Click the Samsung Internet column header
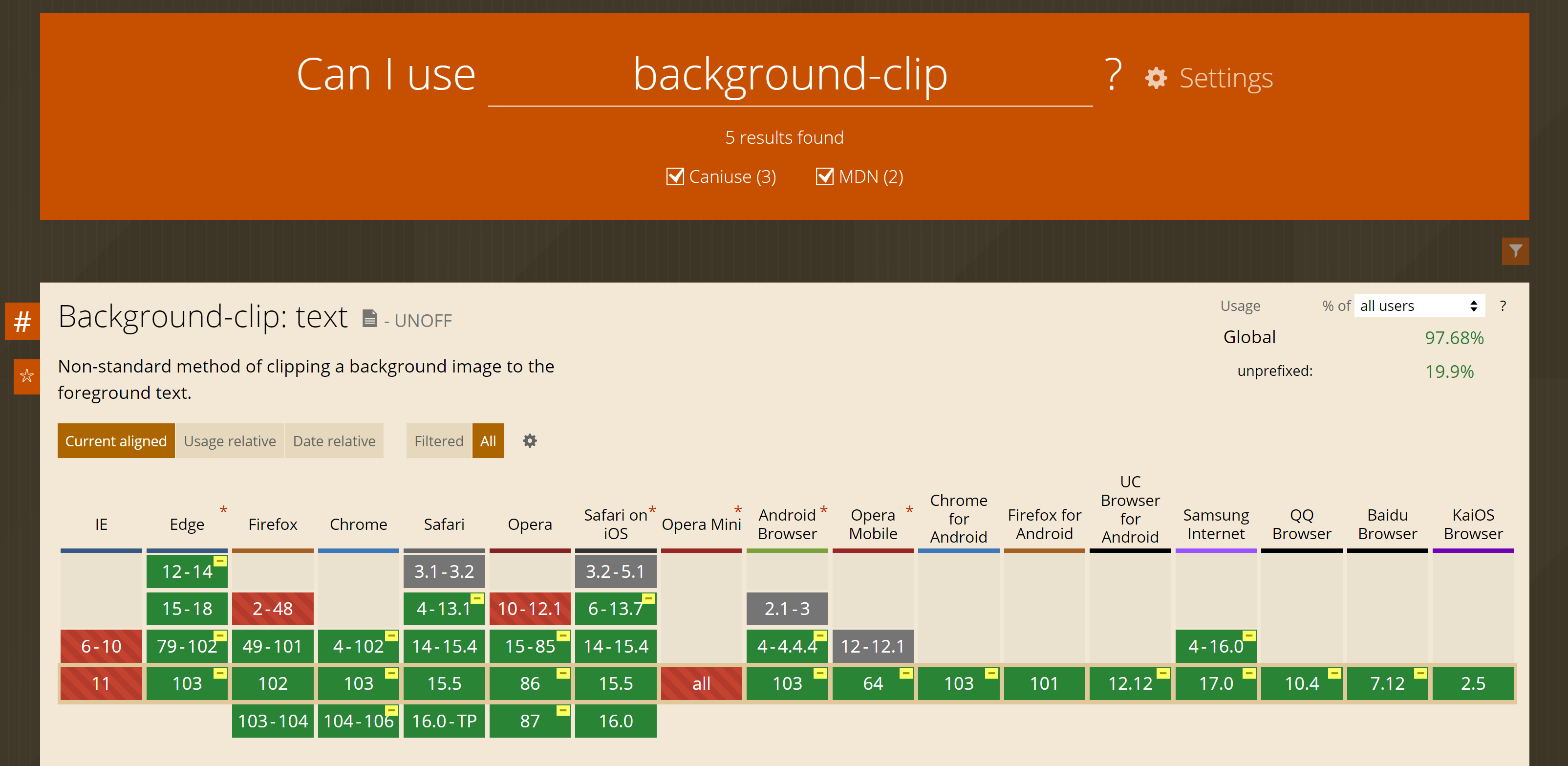Image resolution: width=1568 pixels, height=766 pixels. pos(1216,524)
